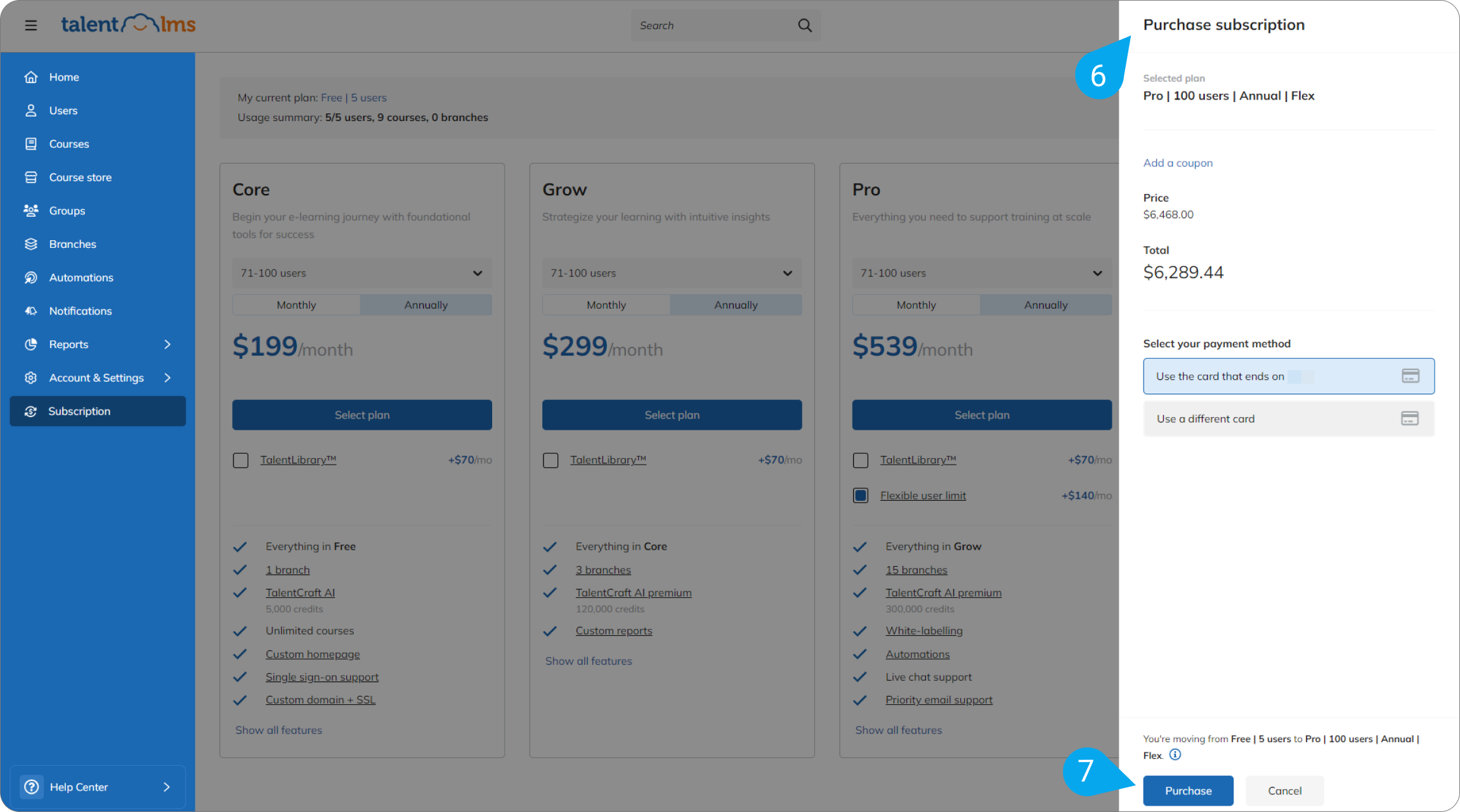Open Home in the sidebar
This screenshot has height=812, width=1460.
(x=98, y=77)
